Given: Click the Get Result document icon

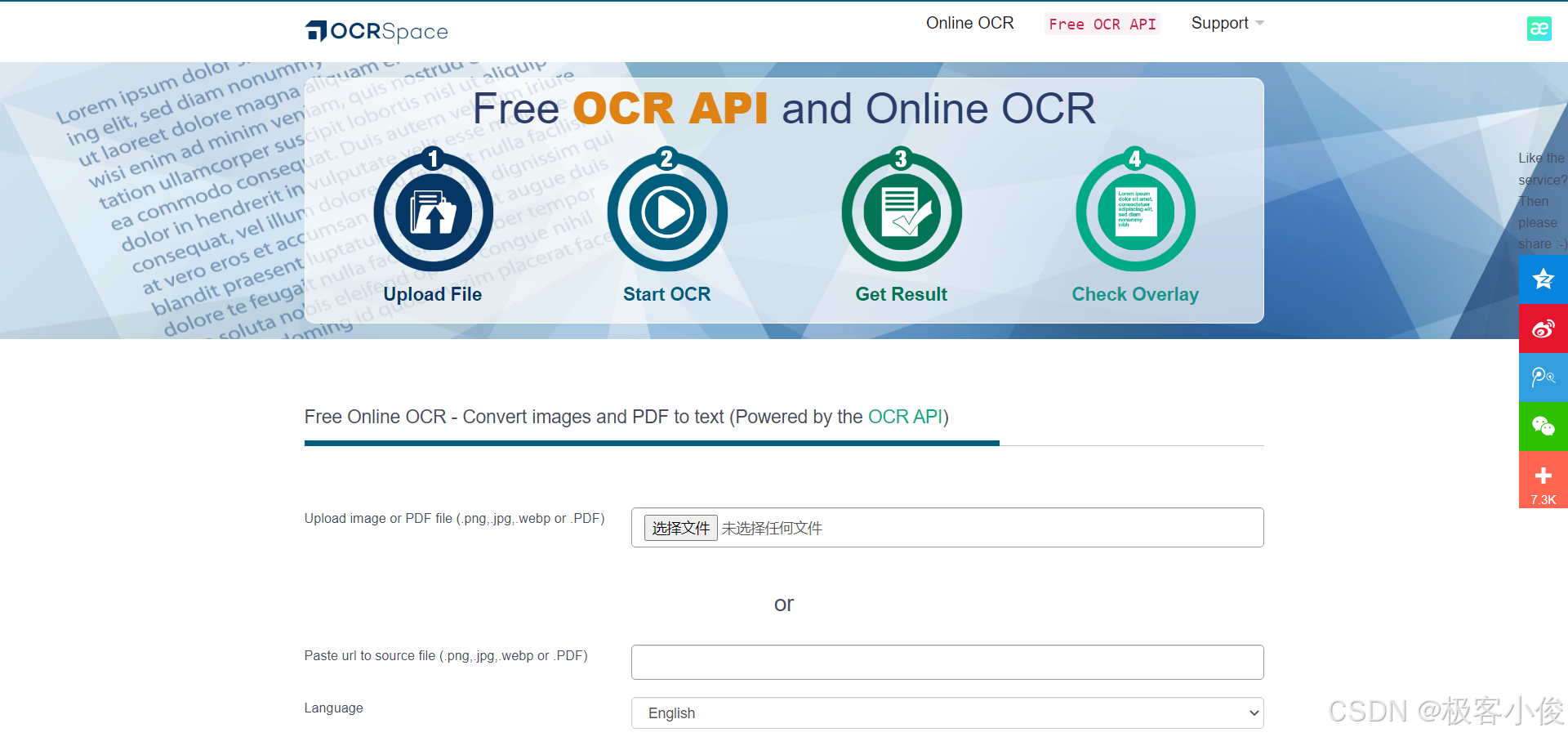Looking at the screenshot, I should click(902, 211).
